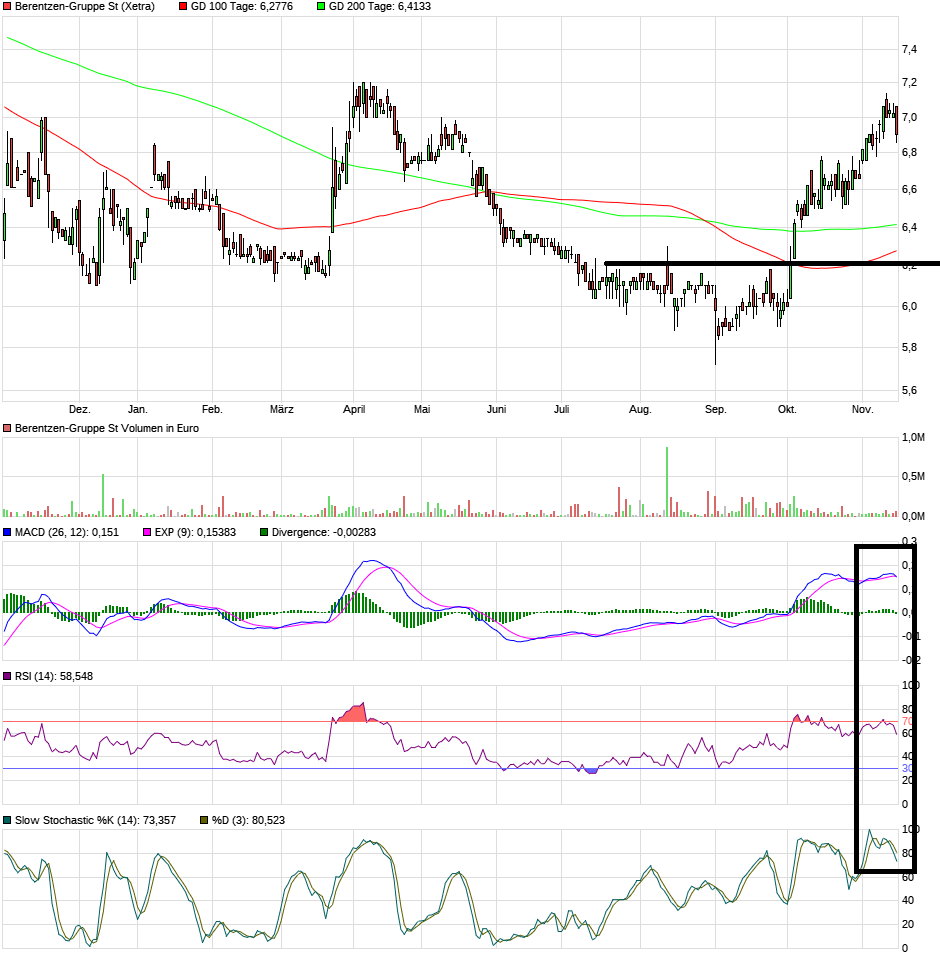Screen dimensions: 940x958
Task: Click the 'RSI (14): 58,548' label
Action: [54, 676]
